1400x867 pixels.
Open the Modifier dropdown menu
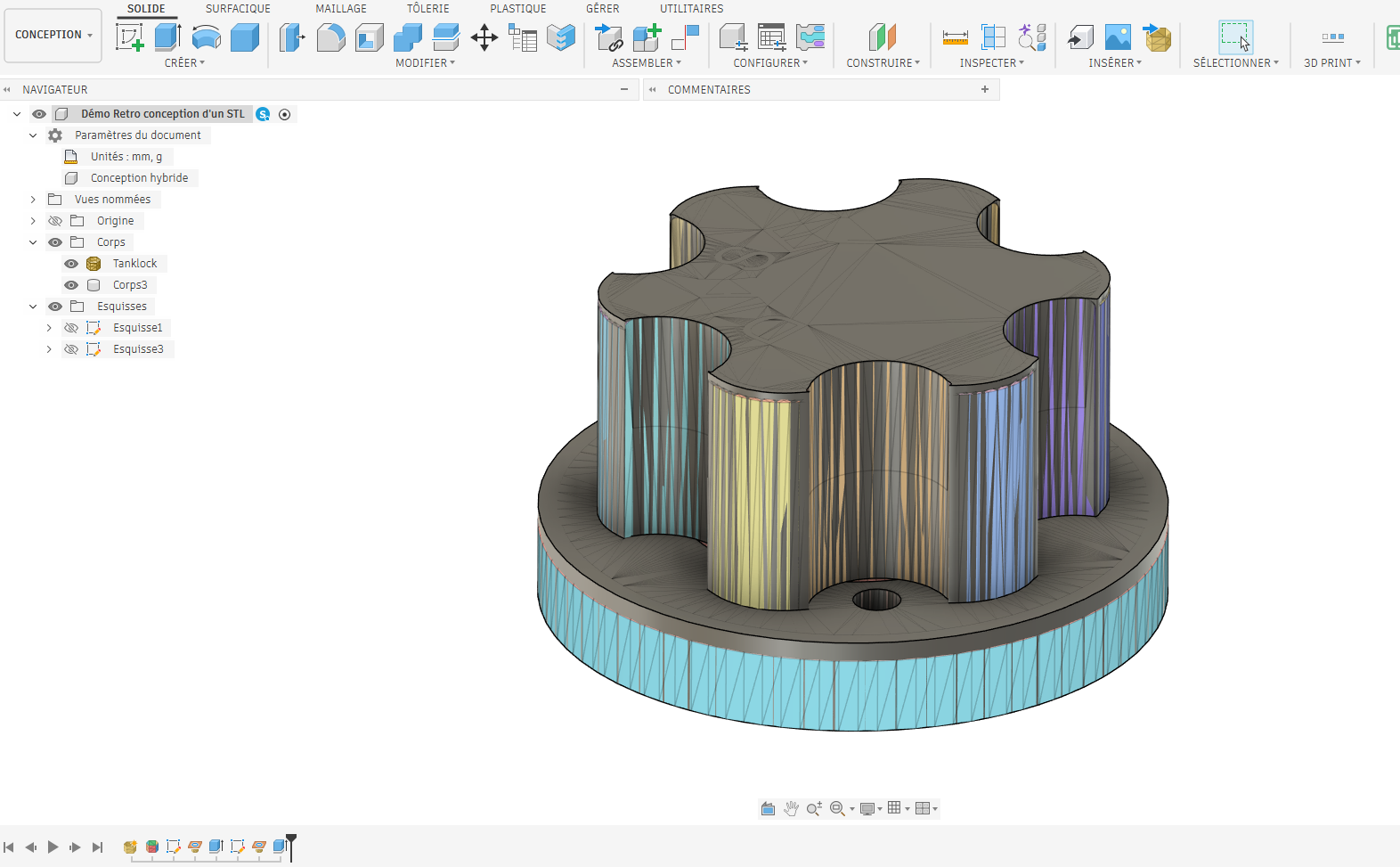click(x=425, y=63)
